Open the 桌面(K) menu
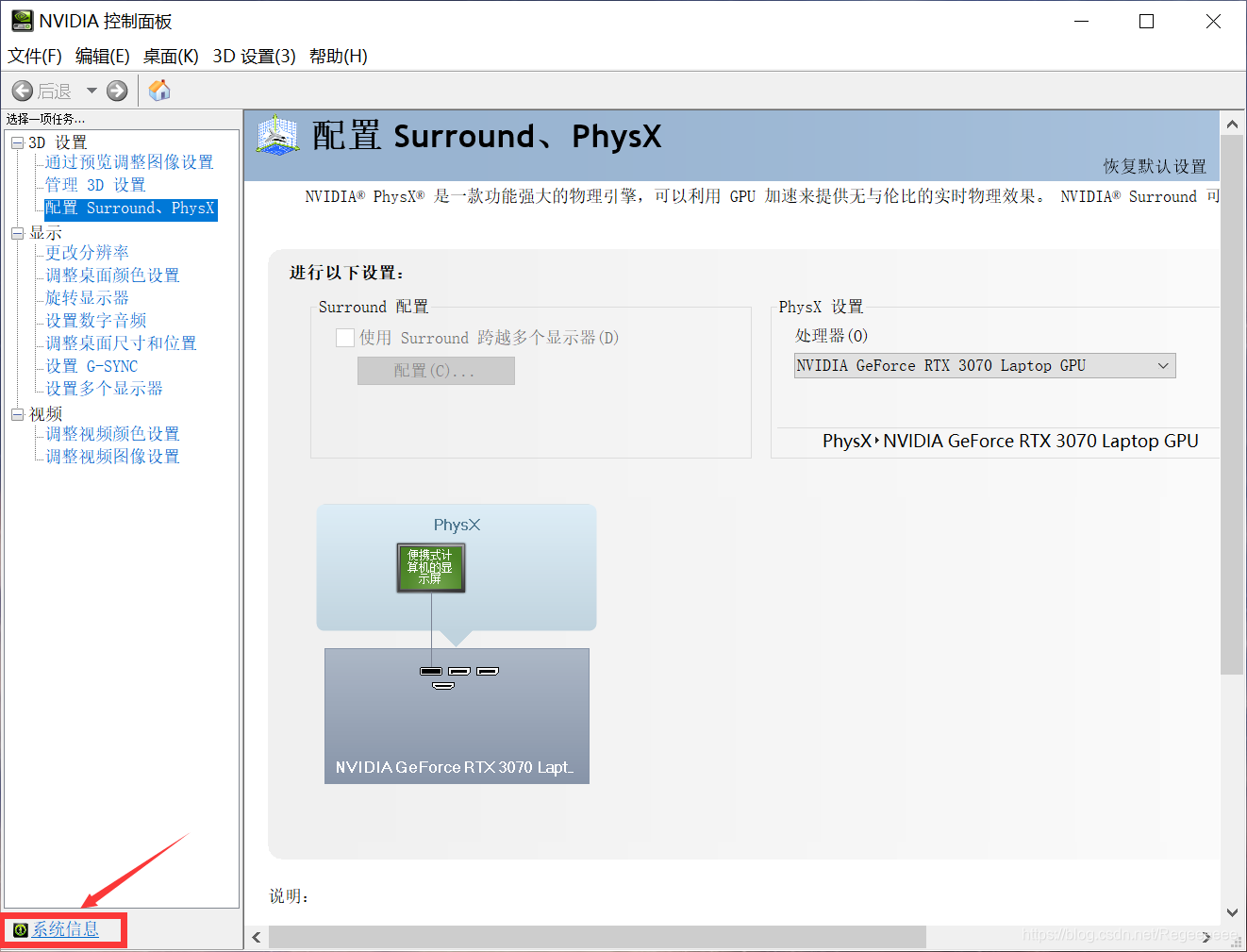This screenshot has height=952, width=1247. point(171,56)
